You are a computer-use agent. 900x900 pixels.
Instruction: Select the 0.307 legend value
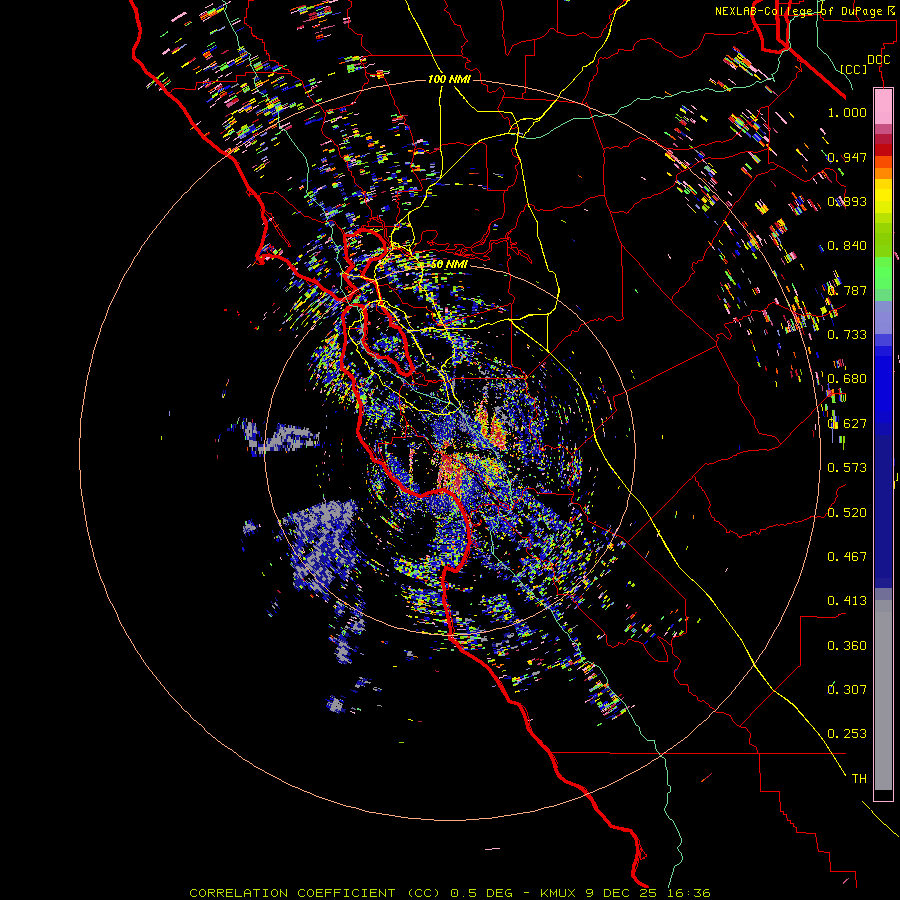tap(847, 689)
